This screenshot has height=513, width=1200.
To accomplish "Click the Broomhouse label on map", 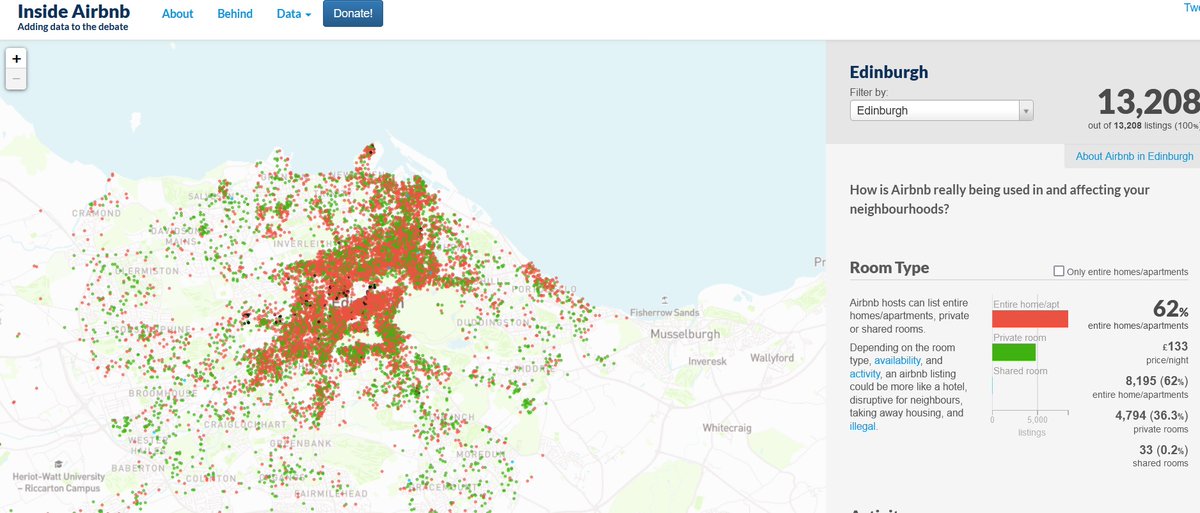I will (163, 394).
